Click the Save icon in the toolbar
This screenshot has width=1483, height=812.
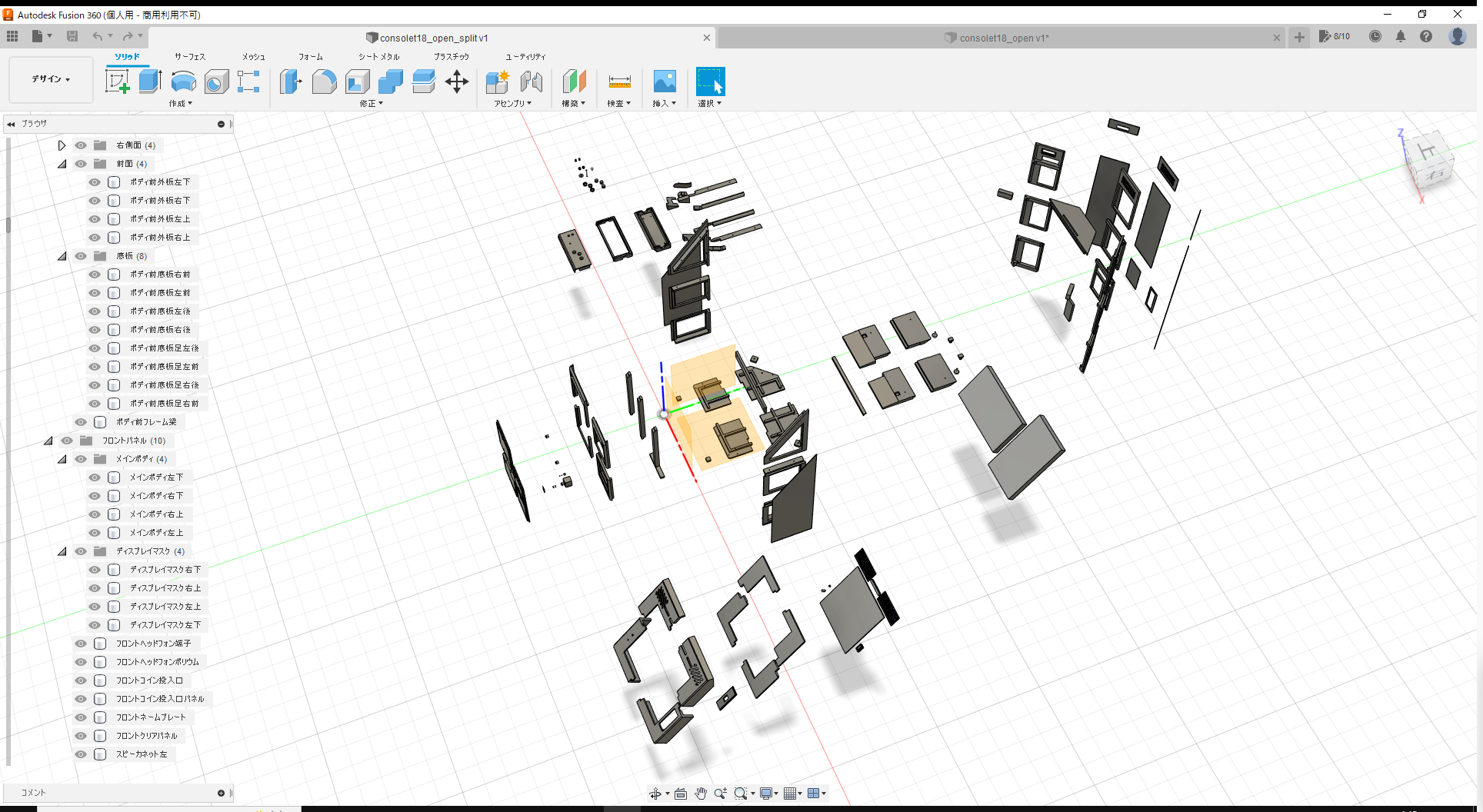point(72,36)
